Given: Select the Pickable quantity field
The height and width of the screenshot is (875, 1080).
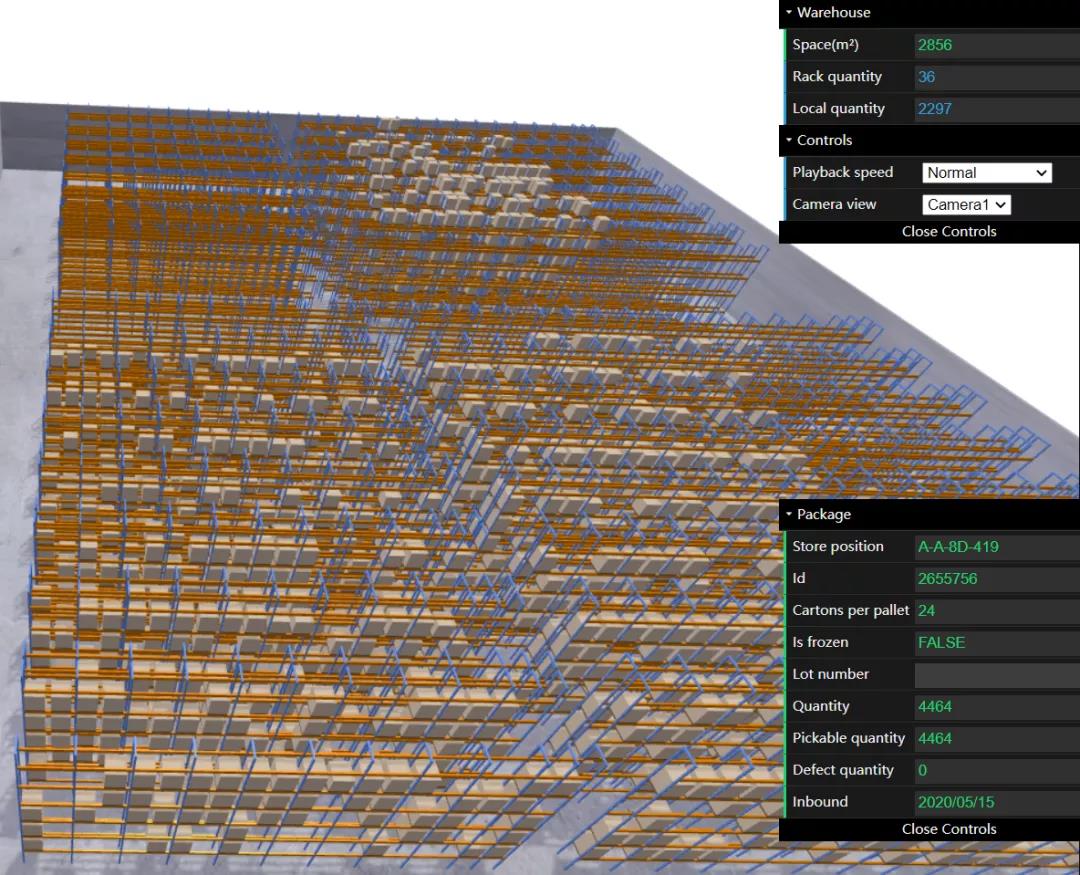Looking at the screenshot, I should [997, 738].
